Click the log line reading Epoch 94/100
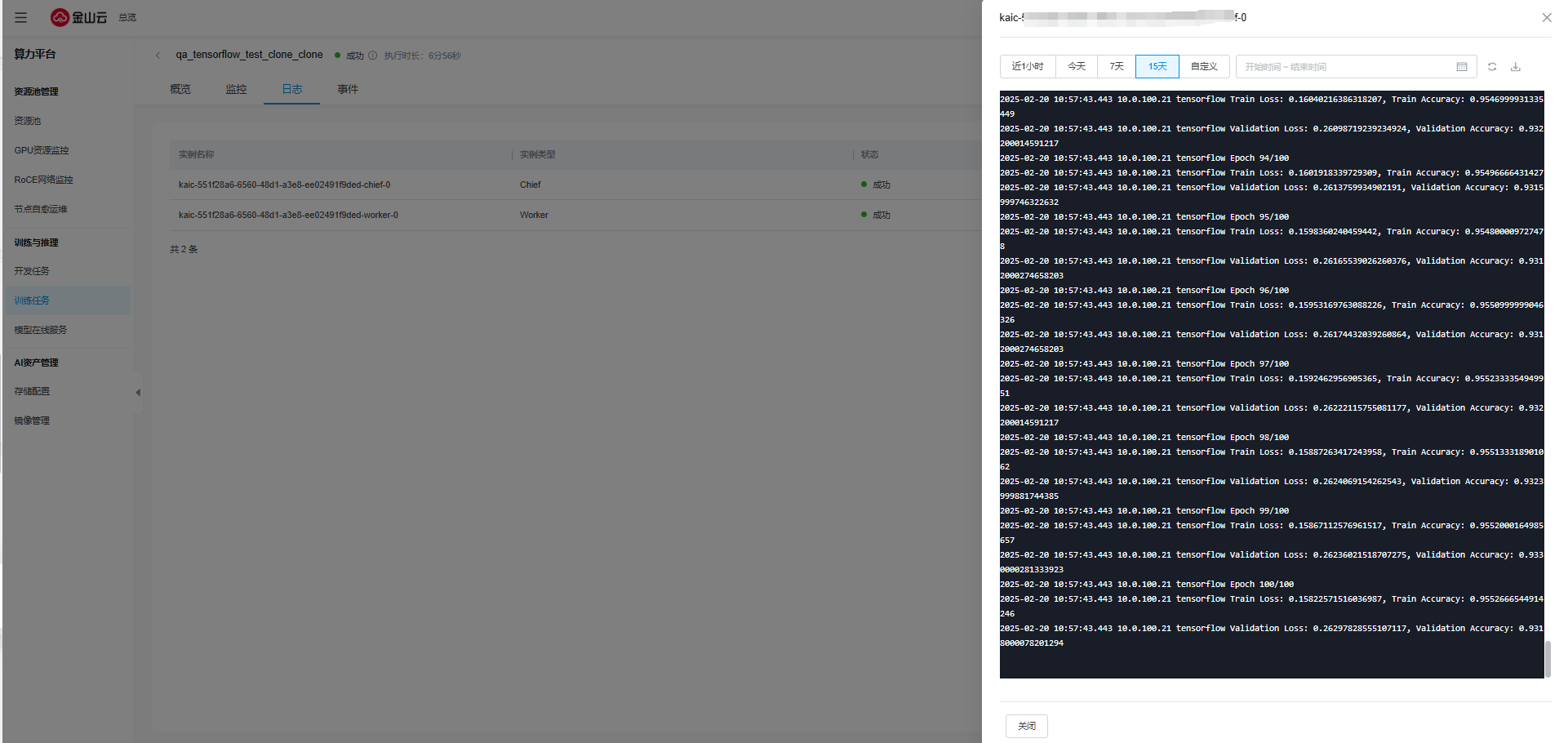Viewport: 1568px width, 743px height. click(1144, 158)
